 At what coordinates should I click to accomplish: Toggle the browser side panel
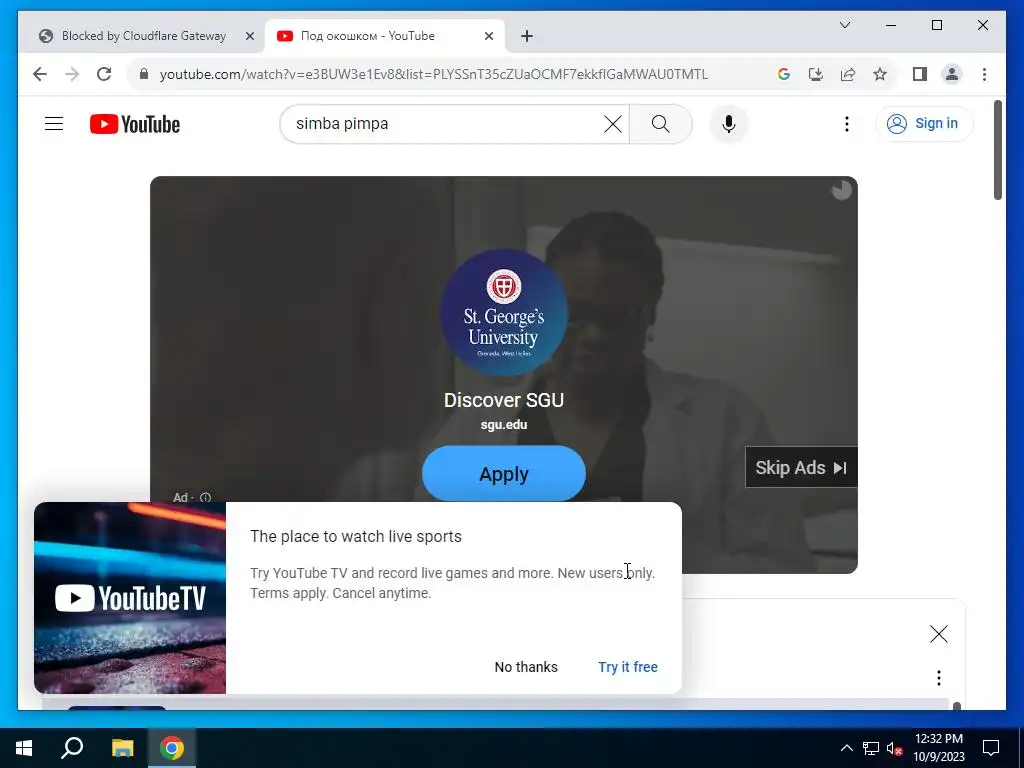(x=920, y=74)
